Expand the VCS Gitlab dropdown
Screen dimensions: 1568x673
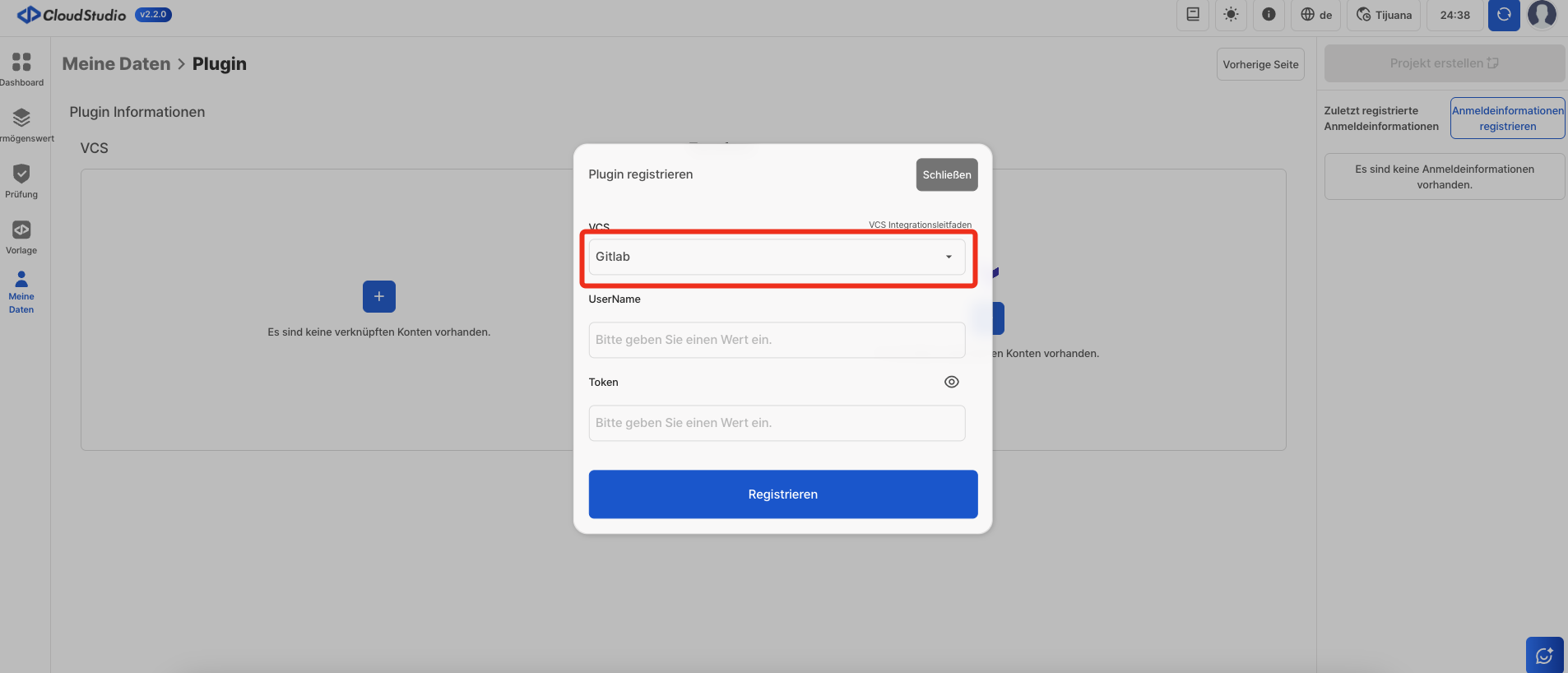[777, 257]
